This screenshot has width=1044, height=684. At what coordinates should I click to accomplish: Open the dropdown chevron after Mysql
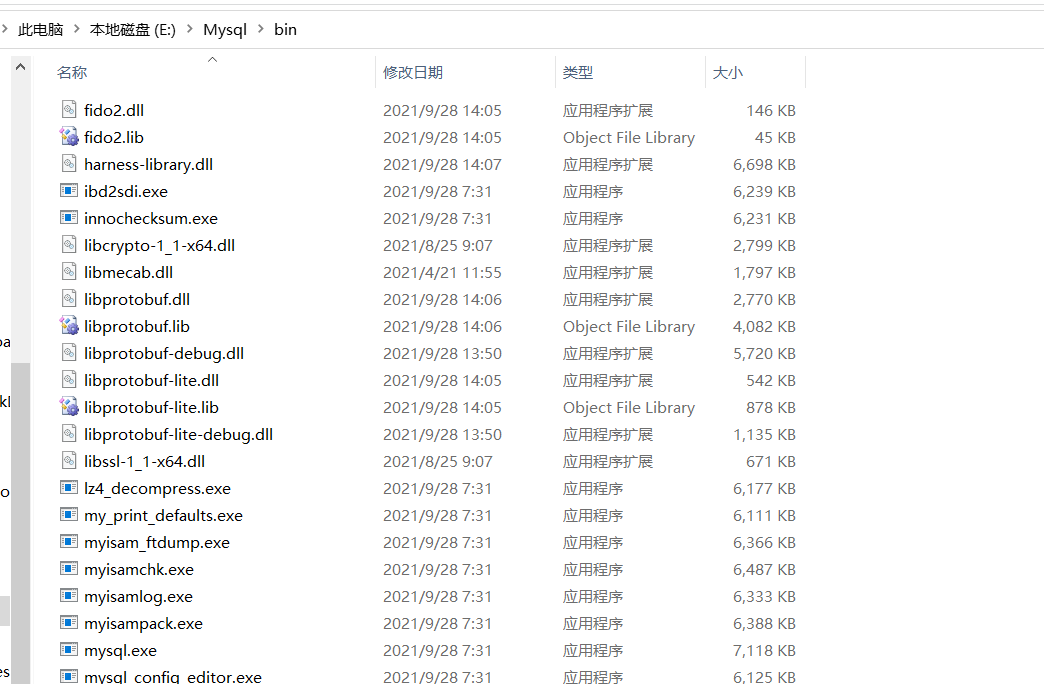[x=260, y=29]
